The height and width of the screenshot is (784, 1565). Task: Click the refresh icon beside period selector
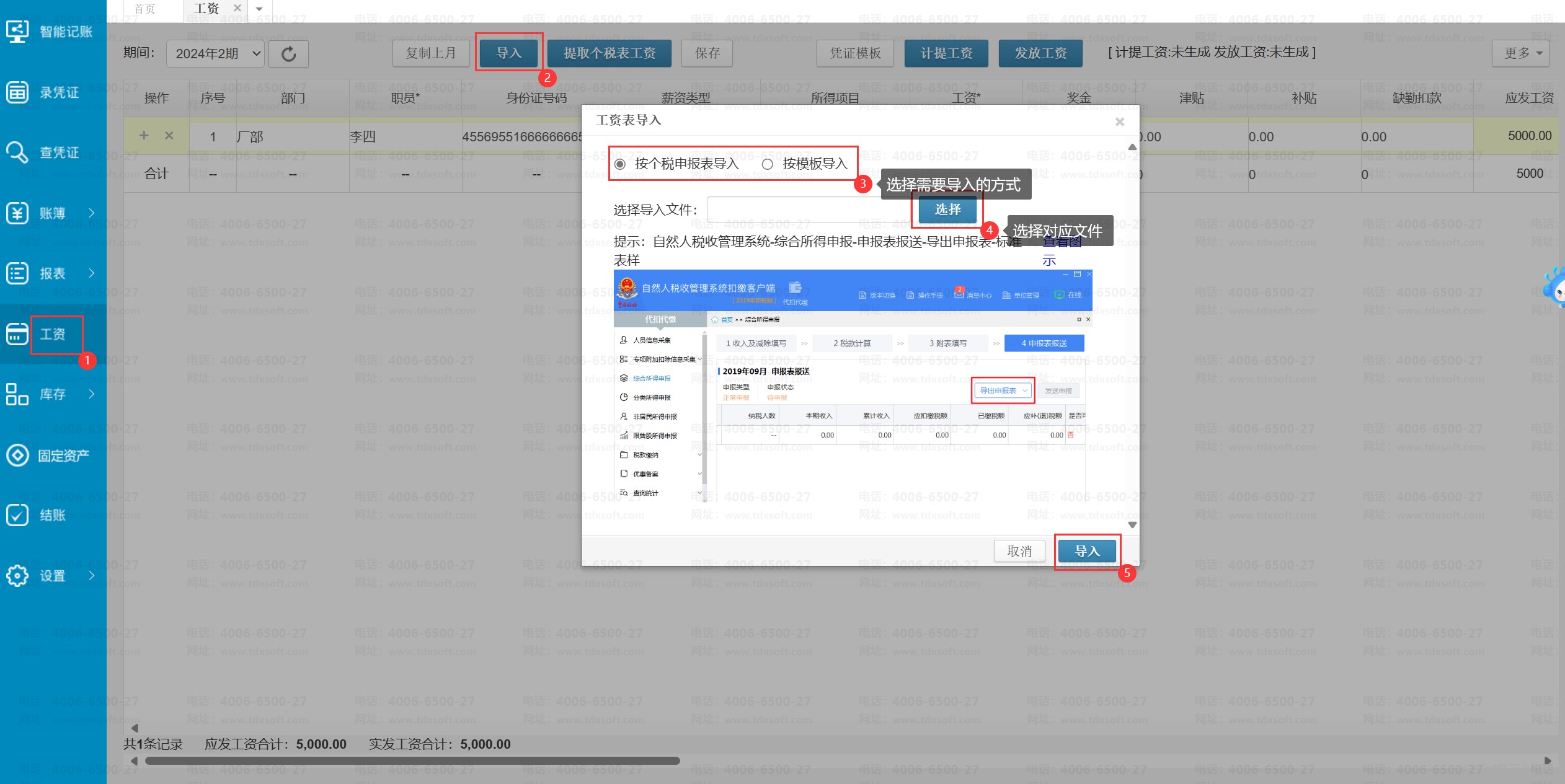[289, 54]
